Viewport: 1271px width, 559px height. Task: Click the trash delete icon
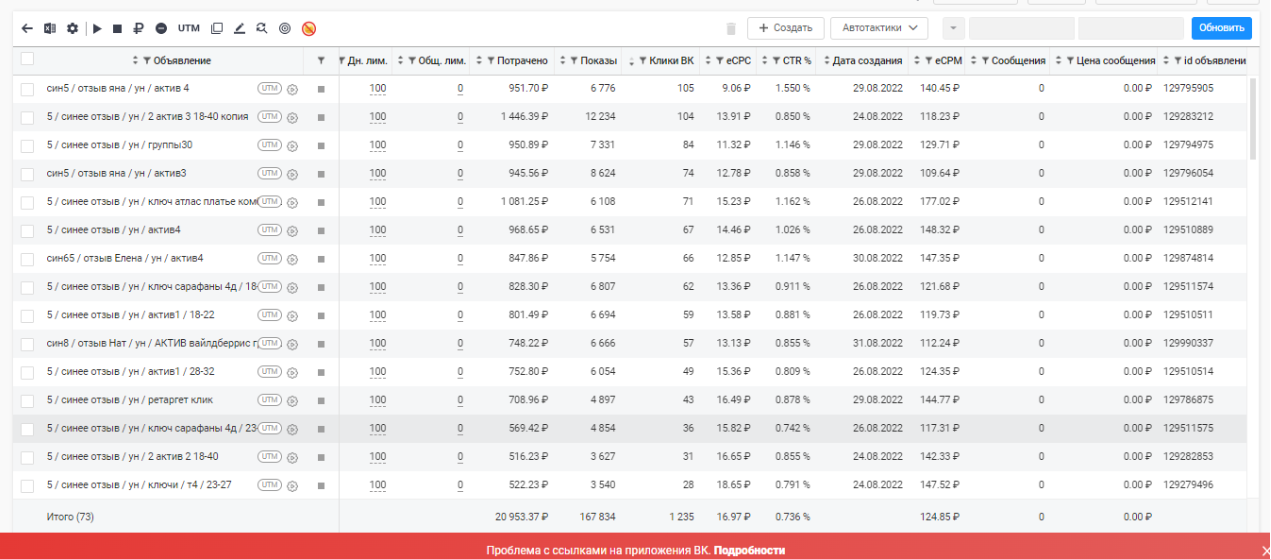click(x=731, y=28)
